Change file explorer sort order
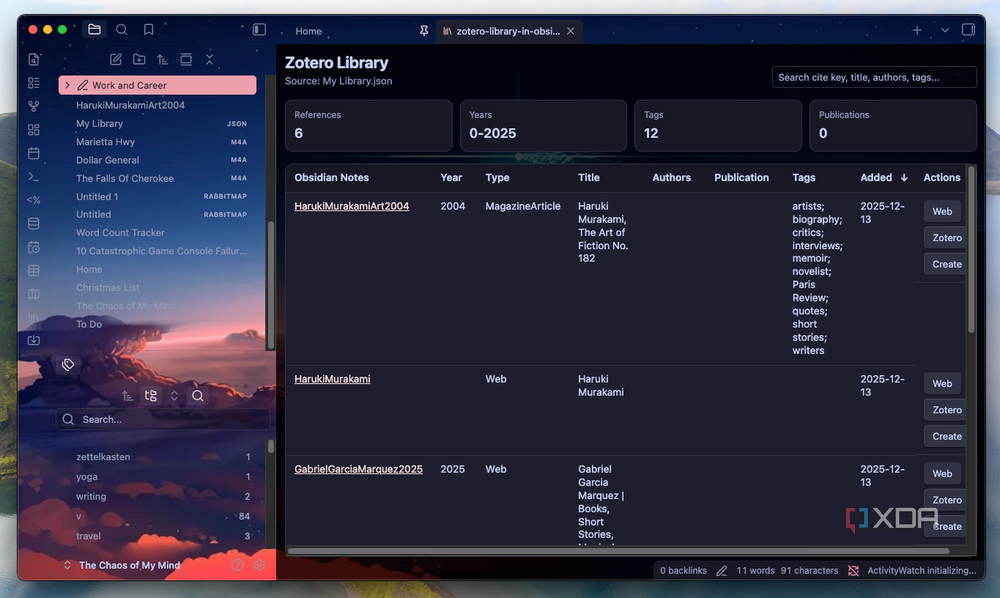This screenshot has width=1000, height=598. [163, 59]
